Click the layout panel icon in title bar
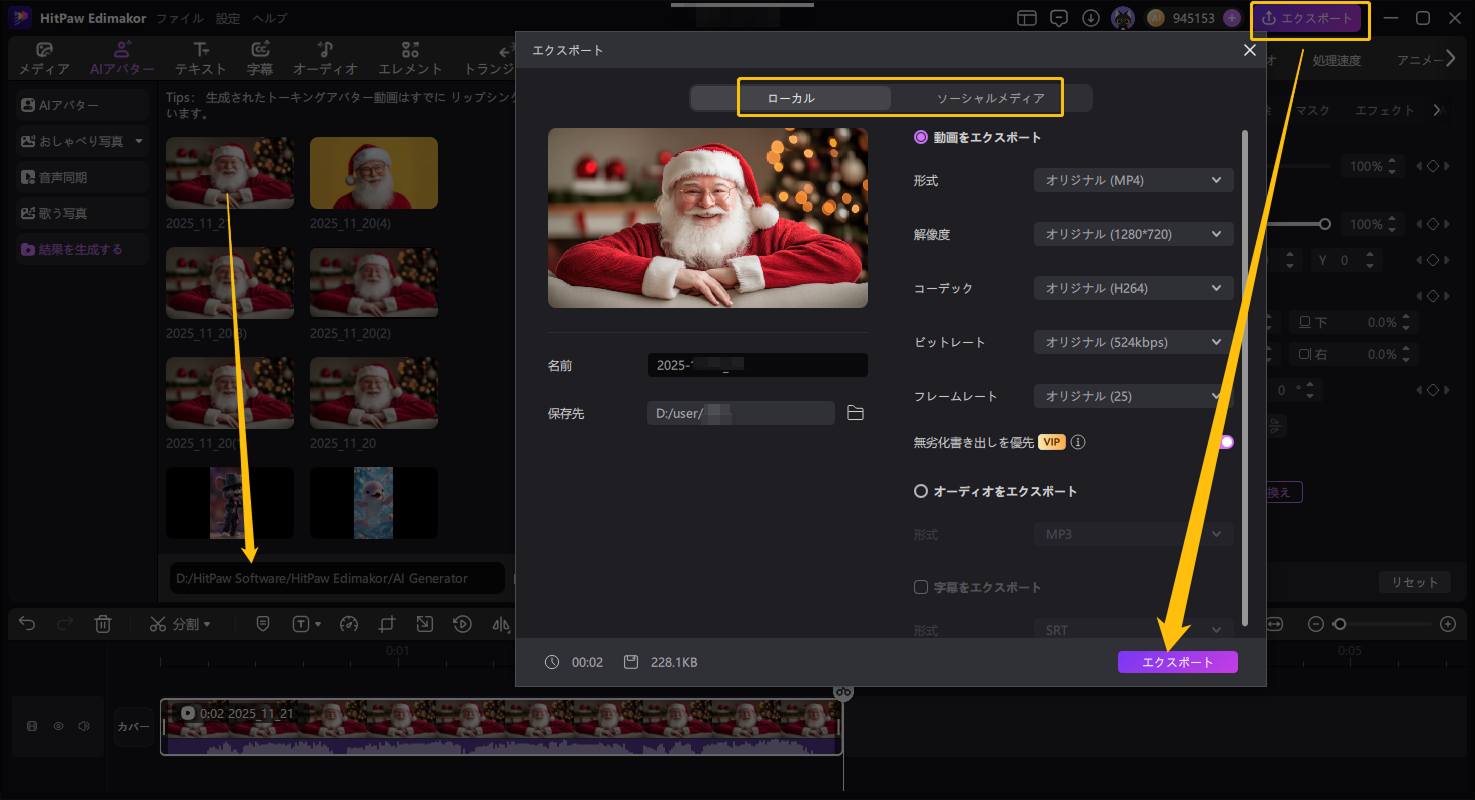This screenshot has height=800, width=1475. click(1027, 18)
